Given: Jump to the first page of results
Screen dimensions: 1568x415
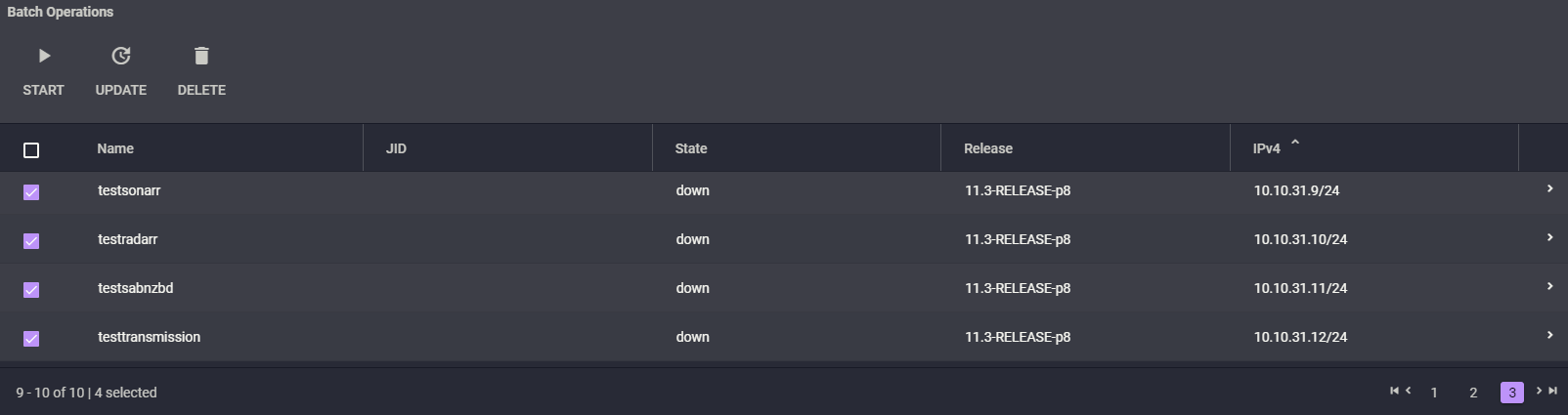Looking at the screenshot, I should click(x=1394, y=391).
